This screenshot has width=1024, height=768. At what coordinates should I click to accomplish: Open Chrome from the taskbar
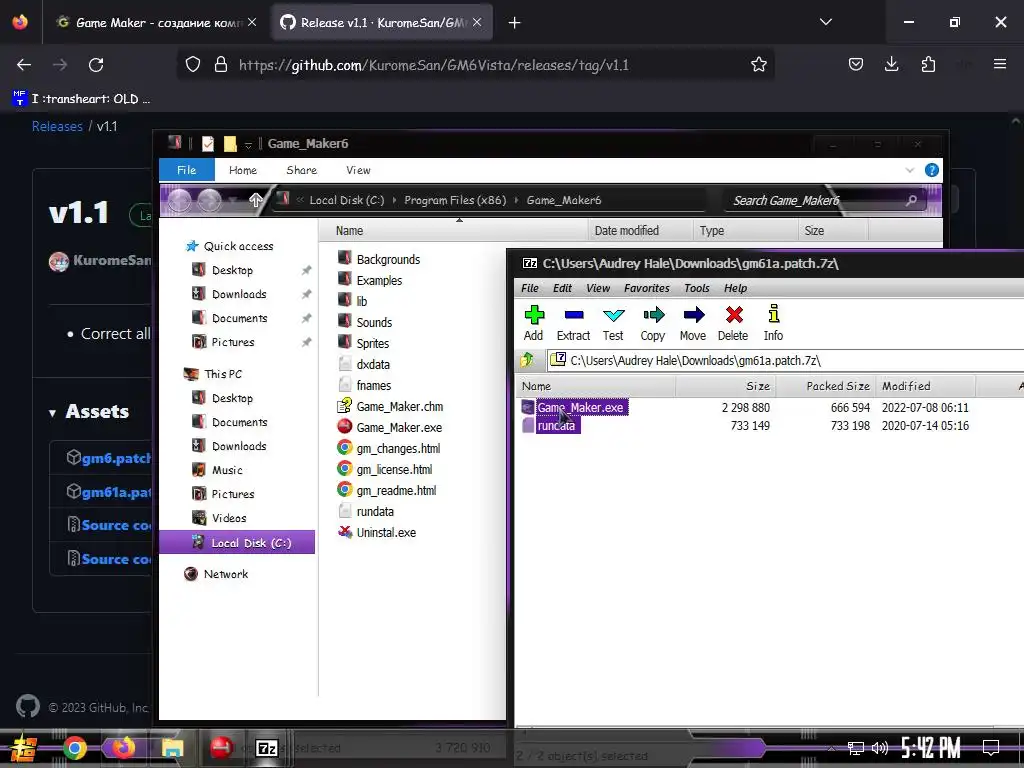(75, 748)
